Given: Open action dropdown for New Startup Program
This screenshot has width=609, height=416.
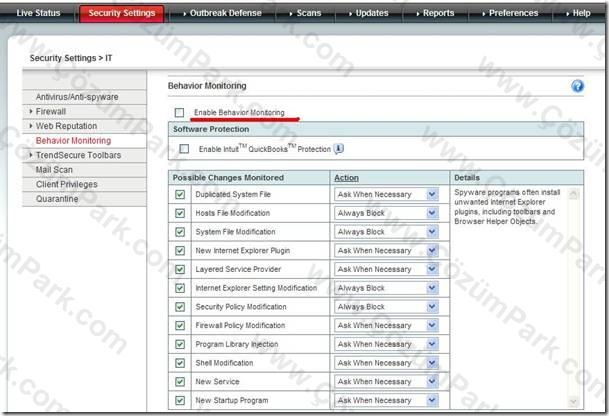Looking at the screenshot, I should click(386, 400).
